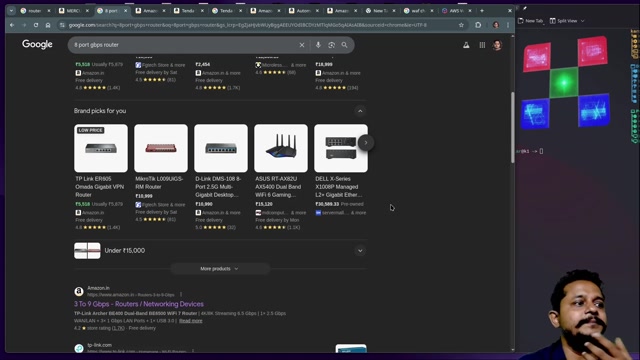
Task: Expand the Under ₹15,000 section
Action: [x=360, y=251]
